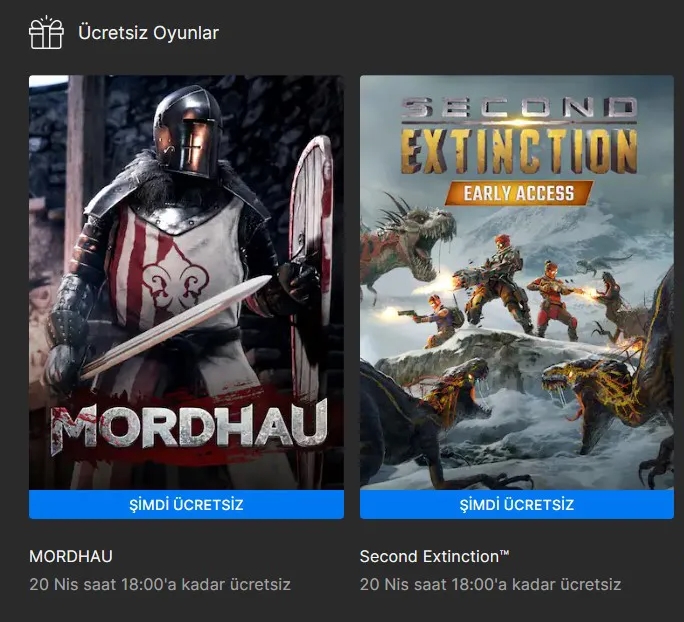This screenshot has height=622, width=684.
Task: Click ŞİMDİ ÜCRETSİZ banner under Second Extinction
Action: pyautogui.click(x=517, y=505)
